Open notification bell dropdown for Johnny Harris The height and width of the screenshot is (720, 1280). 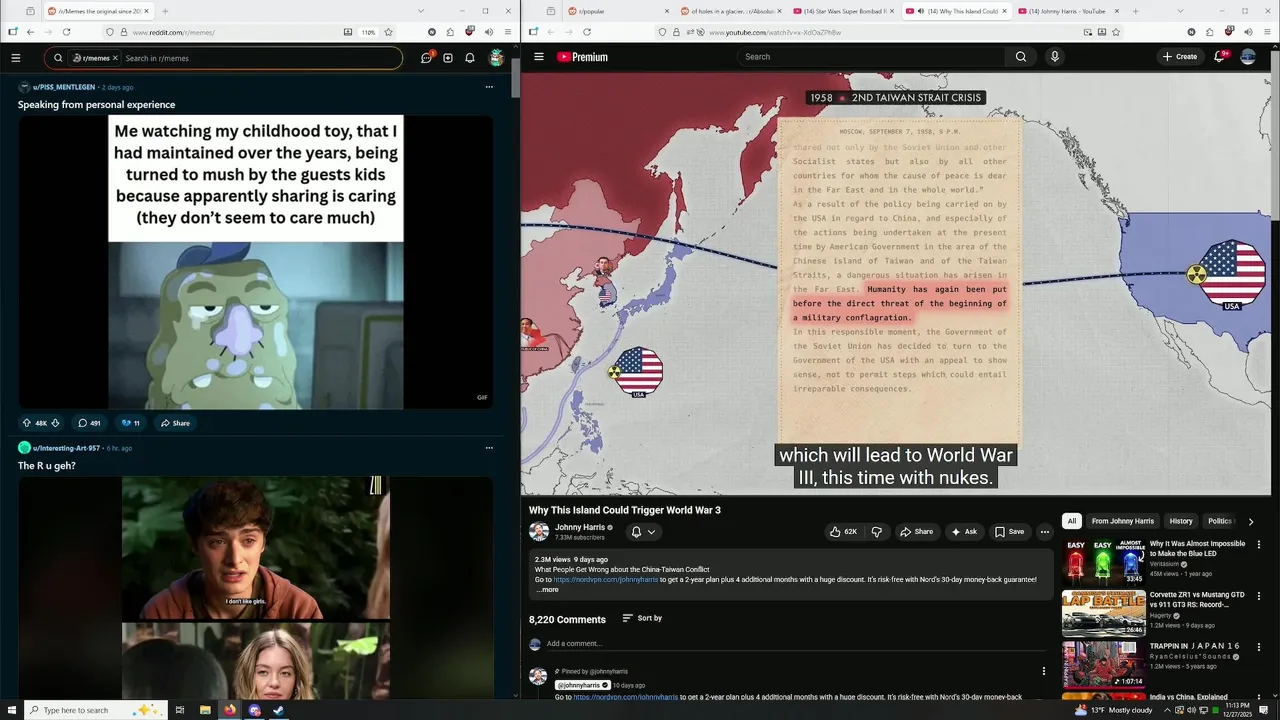pyautogui.click(x=643, y=532)
